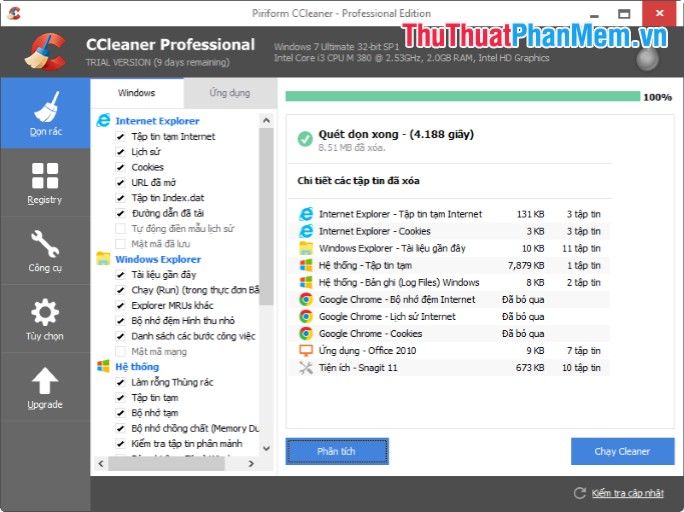Enable Mật mã mạng checkbox
Image resolution: width=684 pixels, height=512 pixels.
tap(120, 351)
